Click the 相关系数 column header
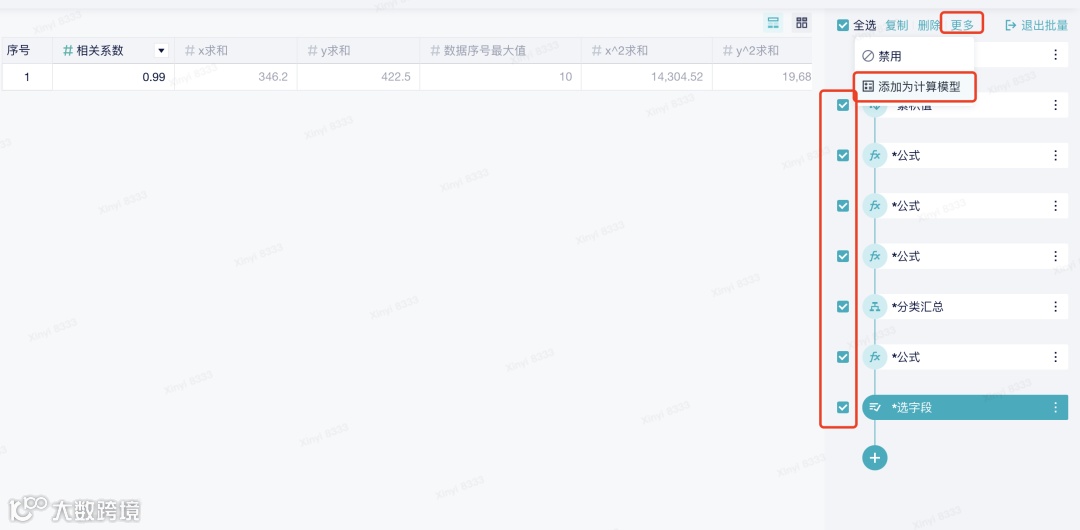 click(x=114, y=50)
